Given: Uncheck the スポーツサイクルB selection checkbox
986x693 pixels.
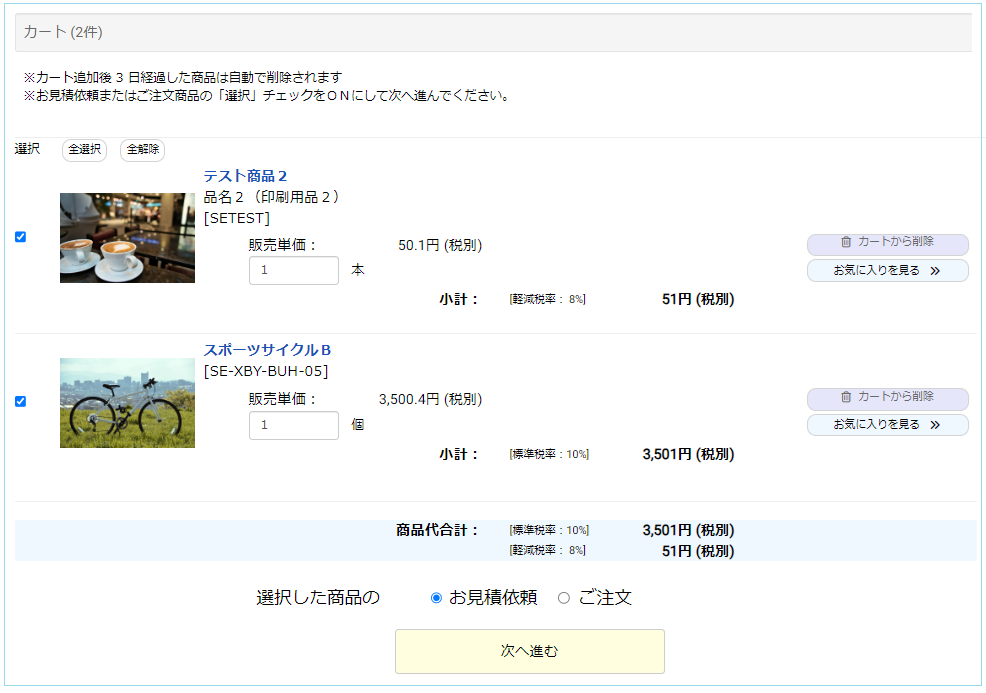Looking at the screenshot, I should point(20,402).
